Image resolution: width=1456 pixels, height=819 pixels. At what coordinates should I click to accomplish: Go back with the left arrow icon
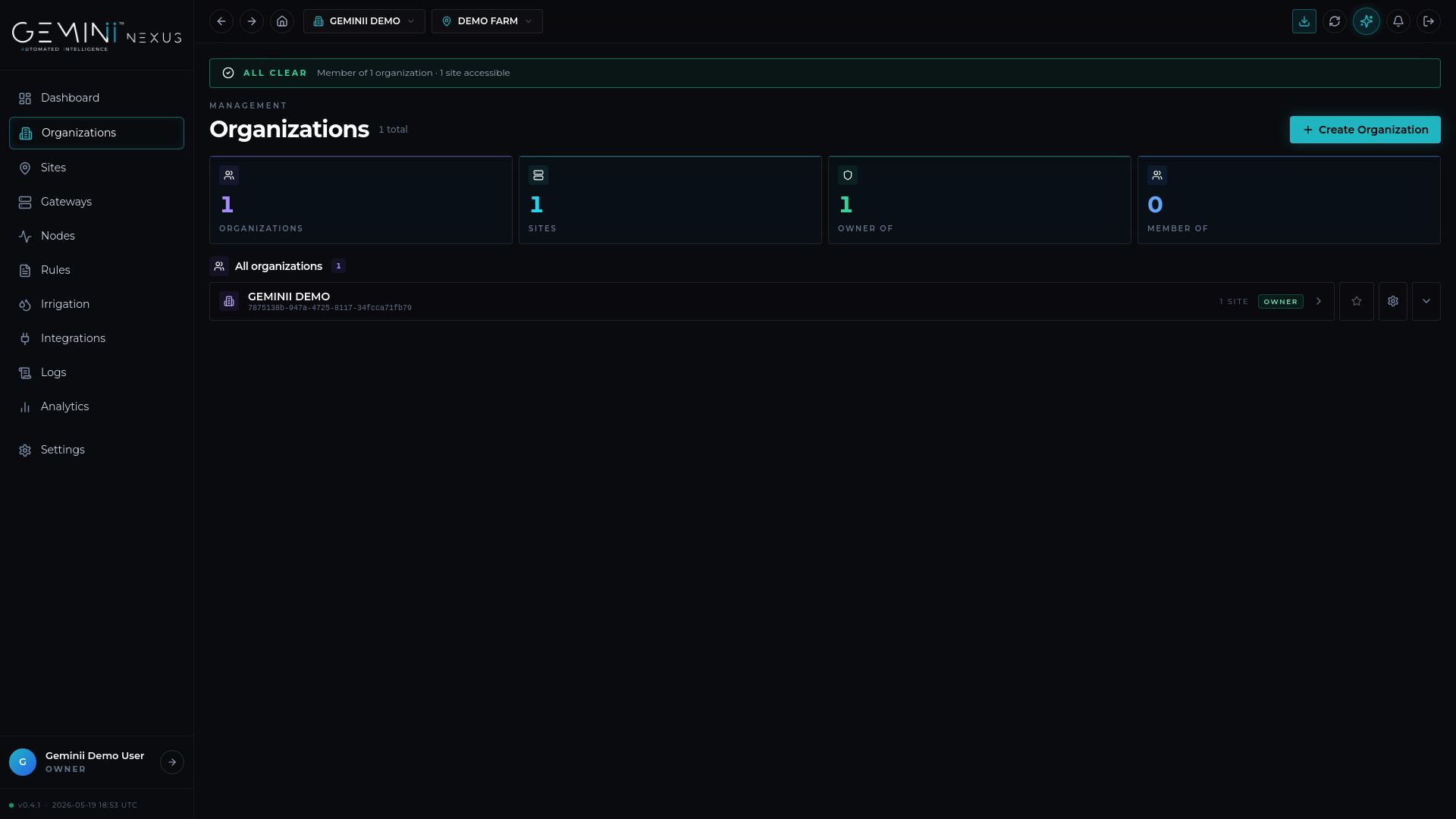tap(221, 21)
